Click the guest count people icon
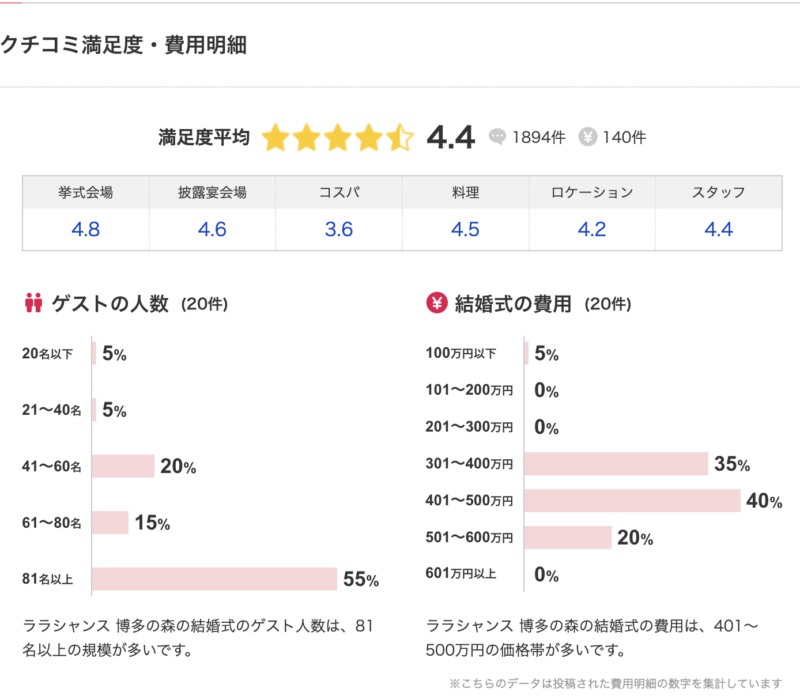The width and height of the screenshot is (800, 696). point(34,304)
